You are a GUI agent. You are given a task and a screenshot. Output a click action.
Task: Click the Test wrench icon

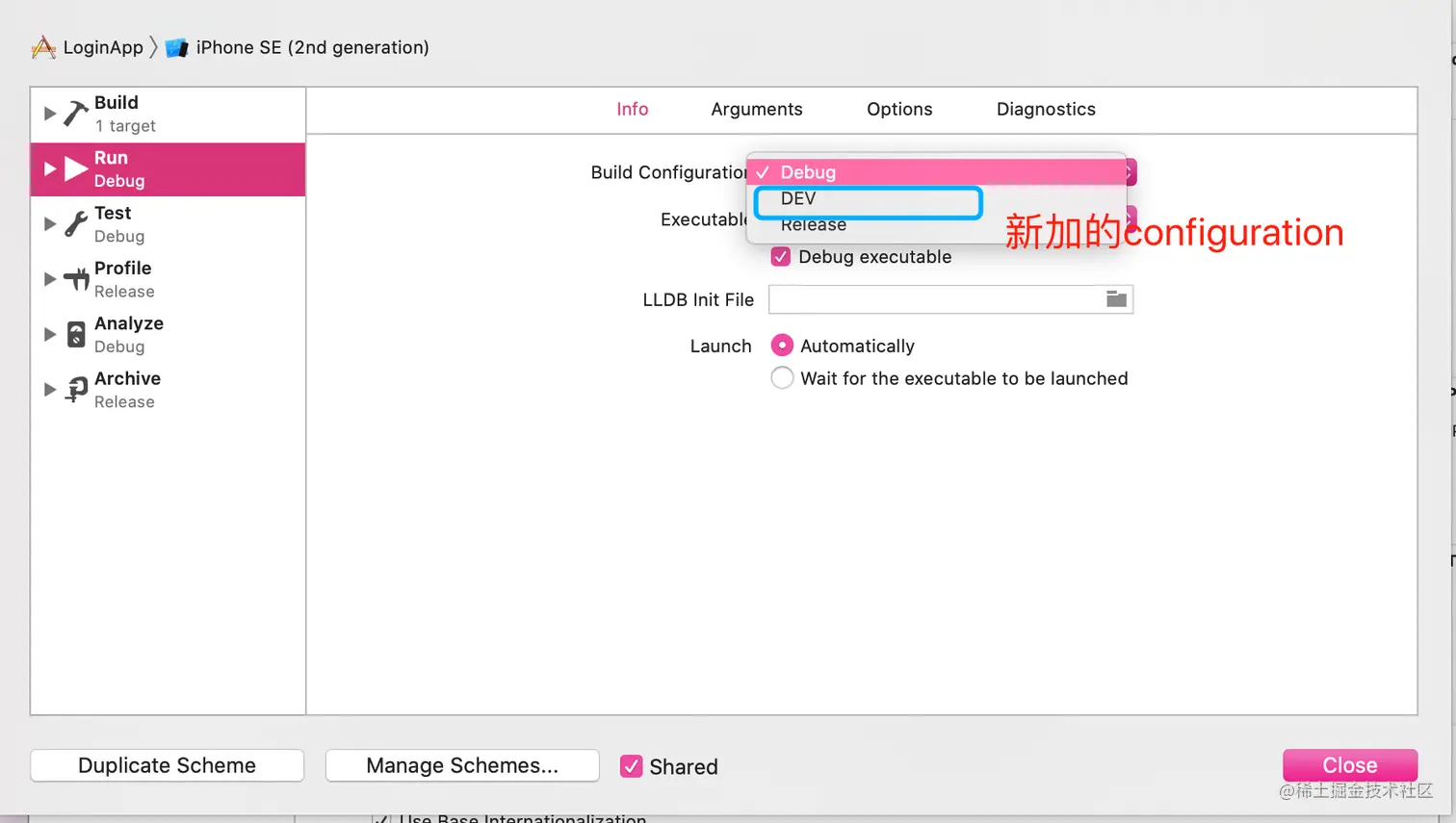pos(76,224)
